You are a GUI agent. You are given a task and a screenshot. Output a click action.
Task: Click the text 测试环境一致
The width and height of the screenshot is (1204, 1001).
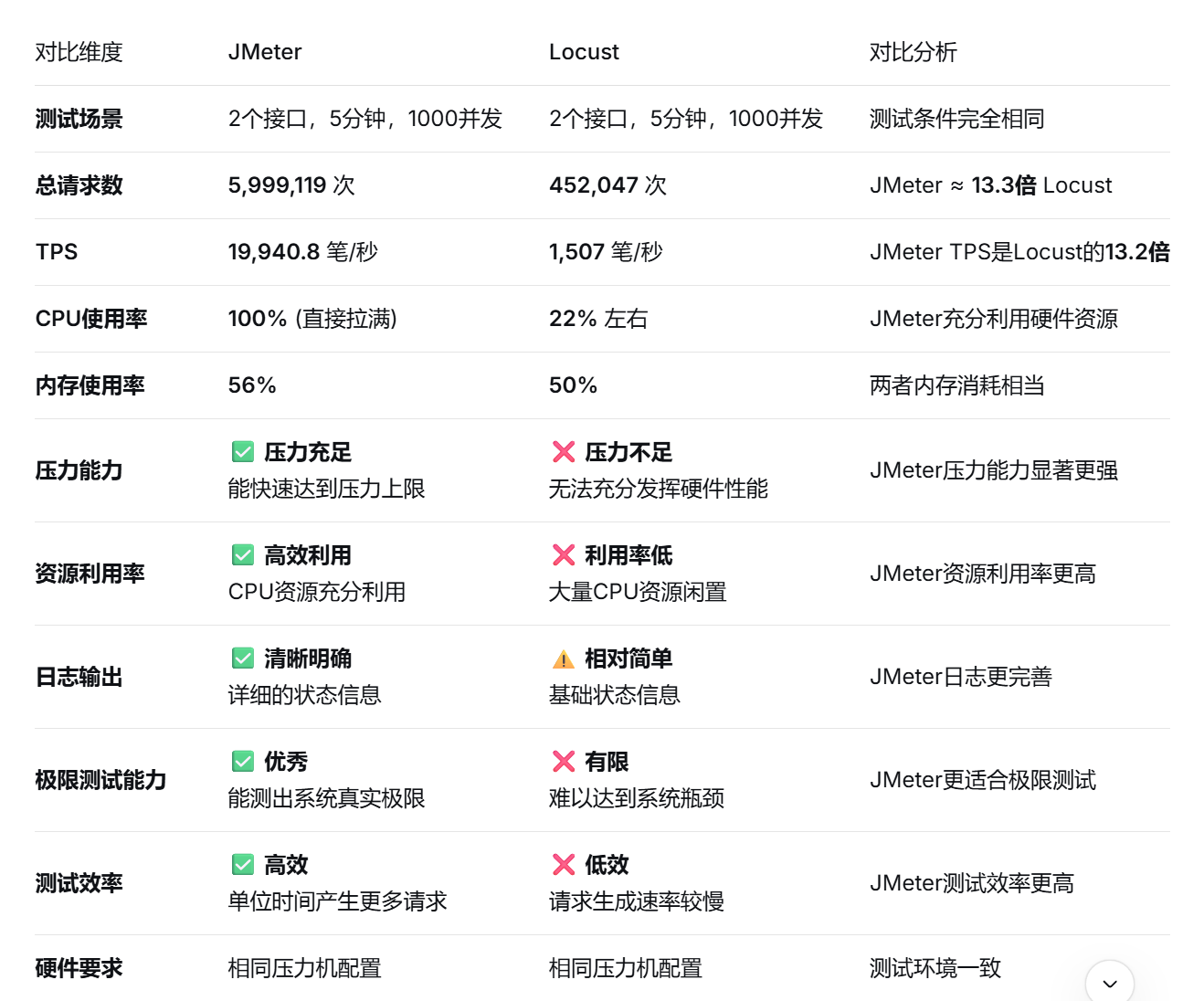click(935, 968)
